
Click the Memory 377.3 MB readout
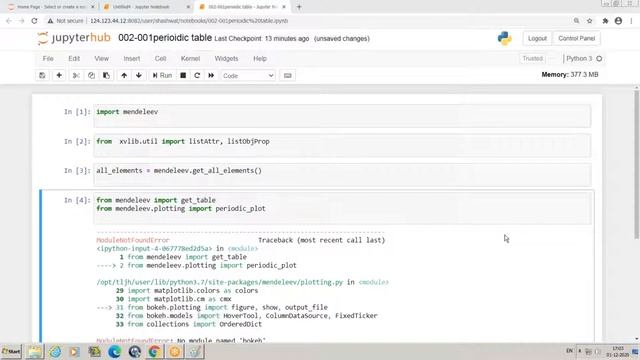(570, 75)
